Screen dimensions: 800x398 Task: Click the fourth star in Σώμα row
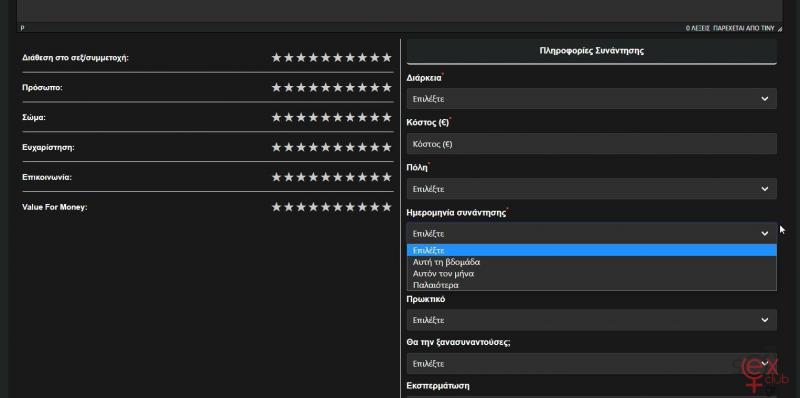[x=313, y=117]
